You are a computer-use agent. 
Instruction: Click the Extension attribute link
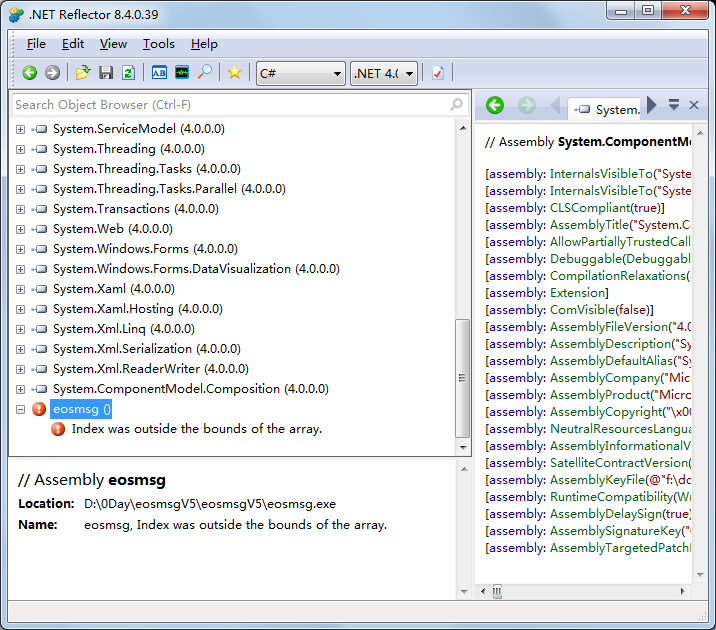click(x=577, y=293)
